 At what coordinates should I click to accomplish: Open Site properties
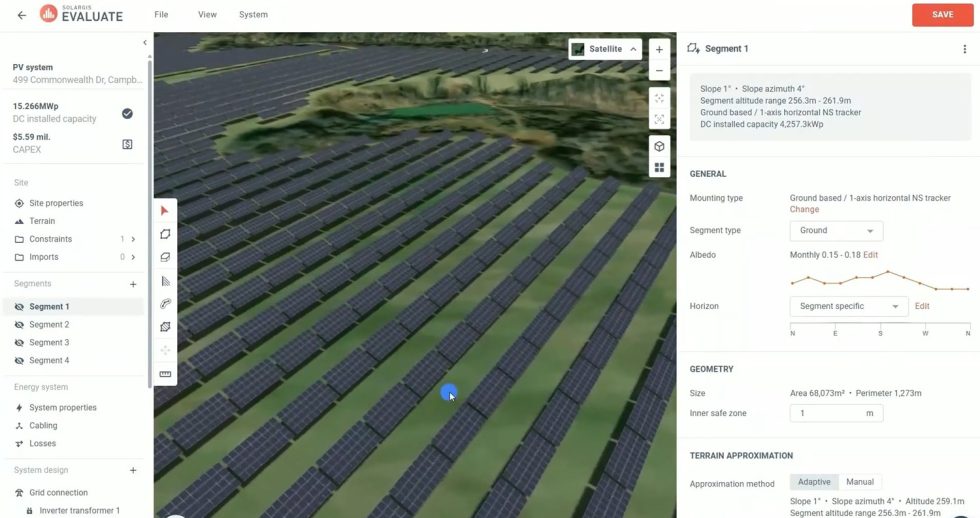click(x=56, y=203)
